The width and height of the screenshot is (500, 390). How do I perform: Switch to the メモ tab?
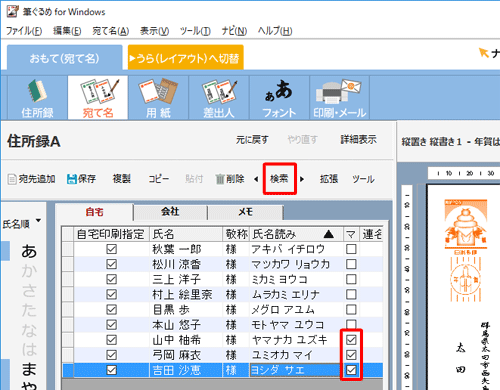(x=246, y=212)
